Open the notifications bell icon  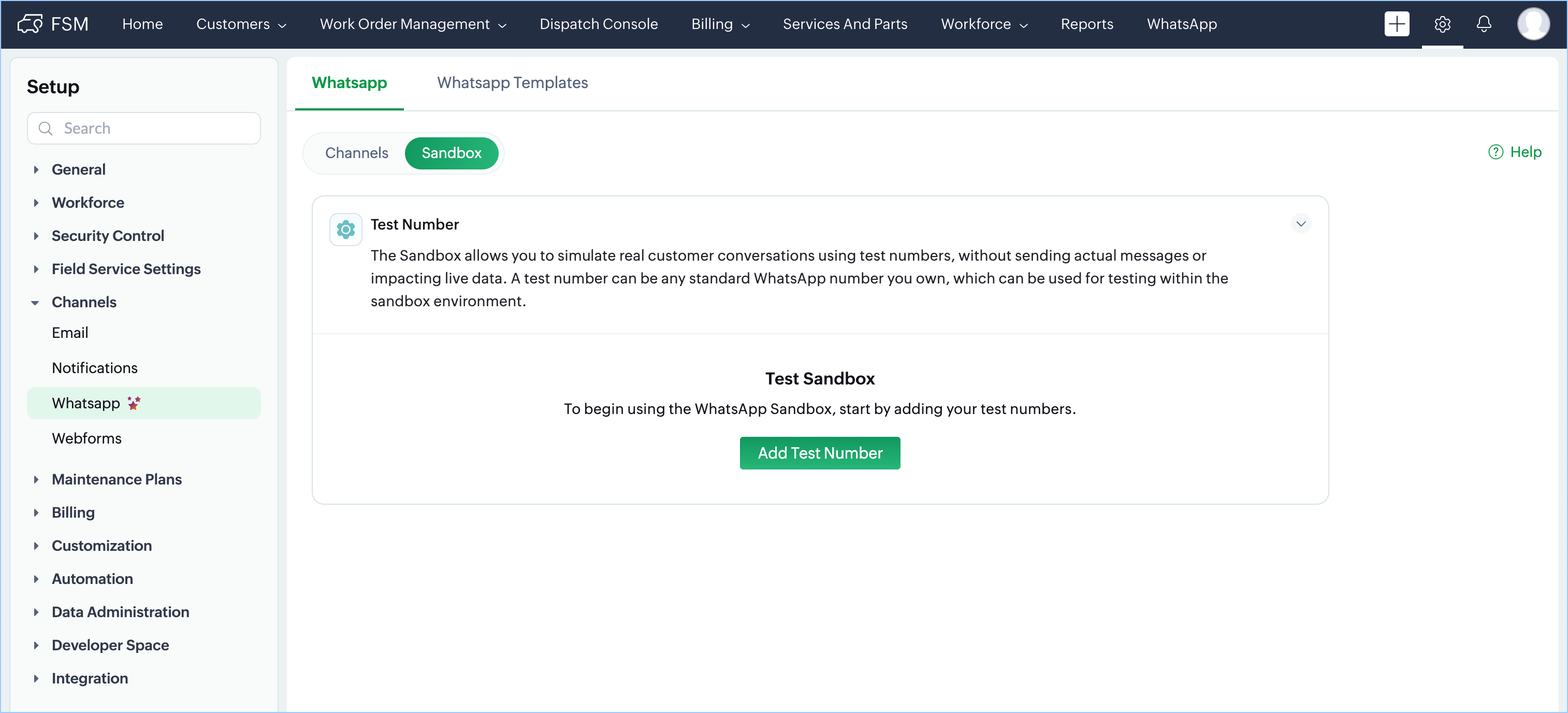coord(1484,24)
